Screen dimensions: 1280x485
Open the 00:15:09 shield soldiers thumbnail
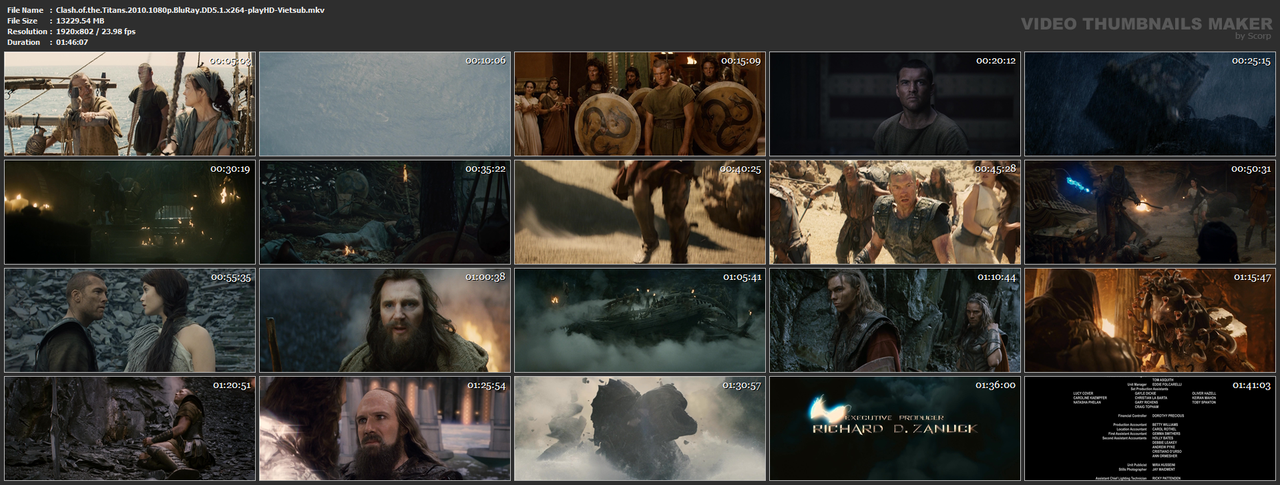[640, 104]
